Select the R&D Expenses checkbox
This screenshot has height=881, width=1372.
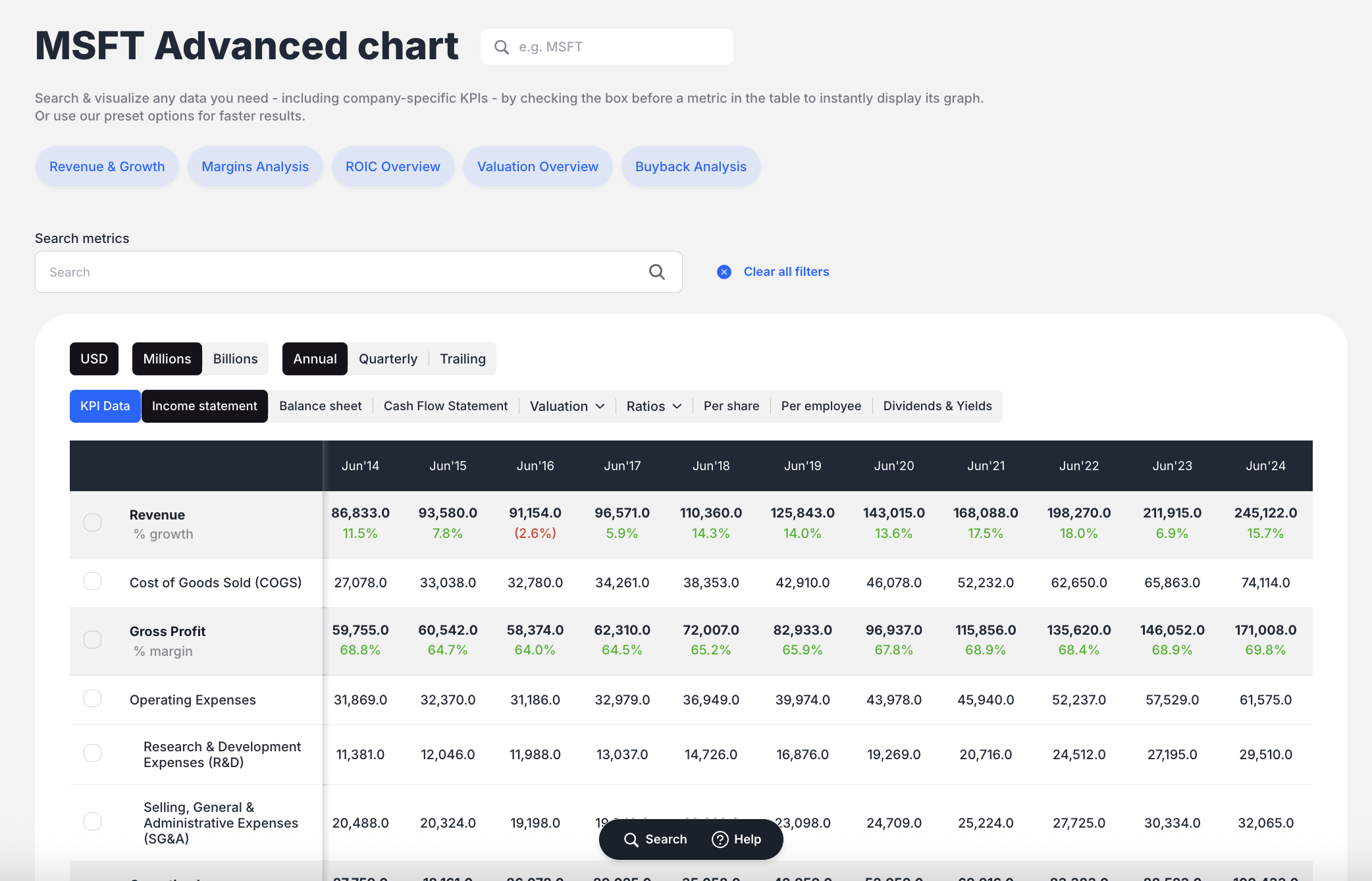click(x=93, y=753)
